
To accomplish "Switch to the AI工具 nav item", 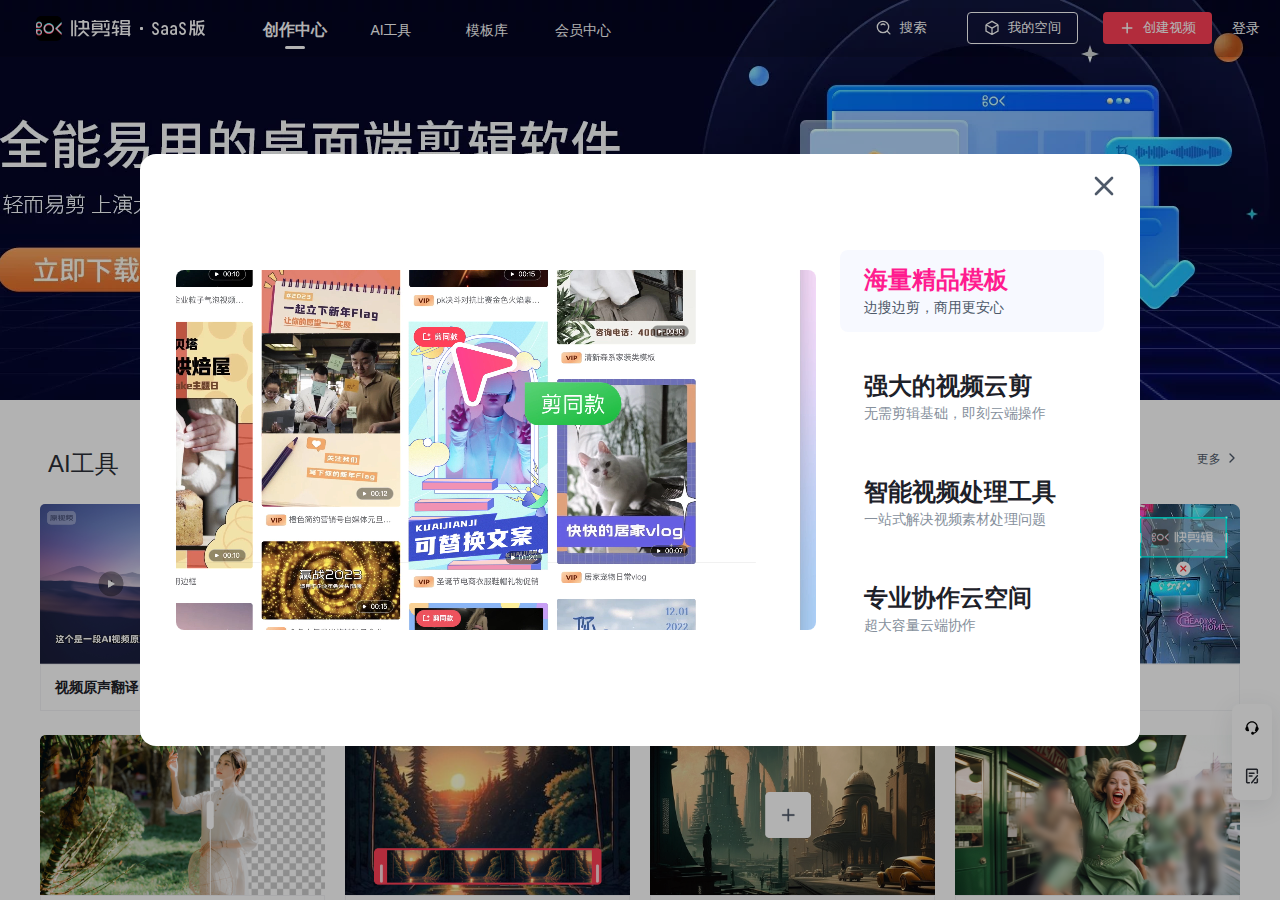I will [x=390, y=30].
